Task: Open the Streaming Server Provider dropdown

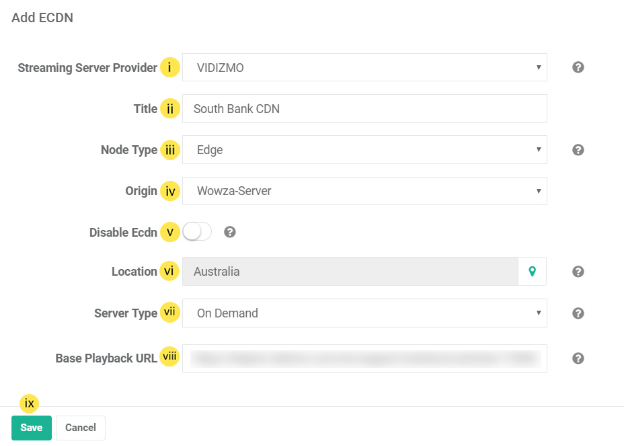Action: pyautogui.click(x=365, y=68)
